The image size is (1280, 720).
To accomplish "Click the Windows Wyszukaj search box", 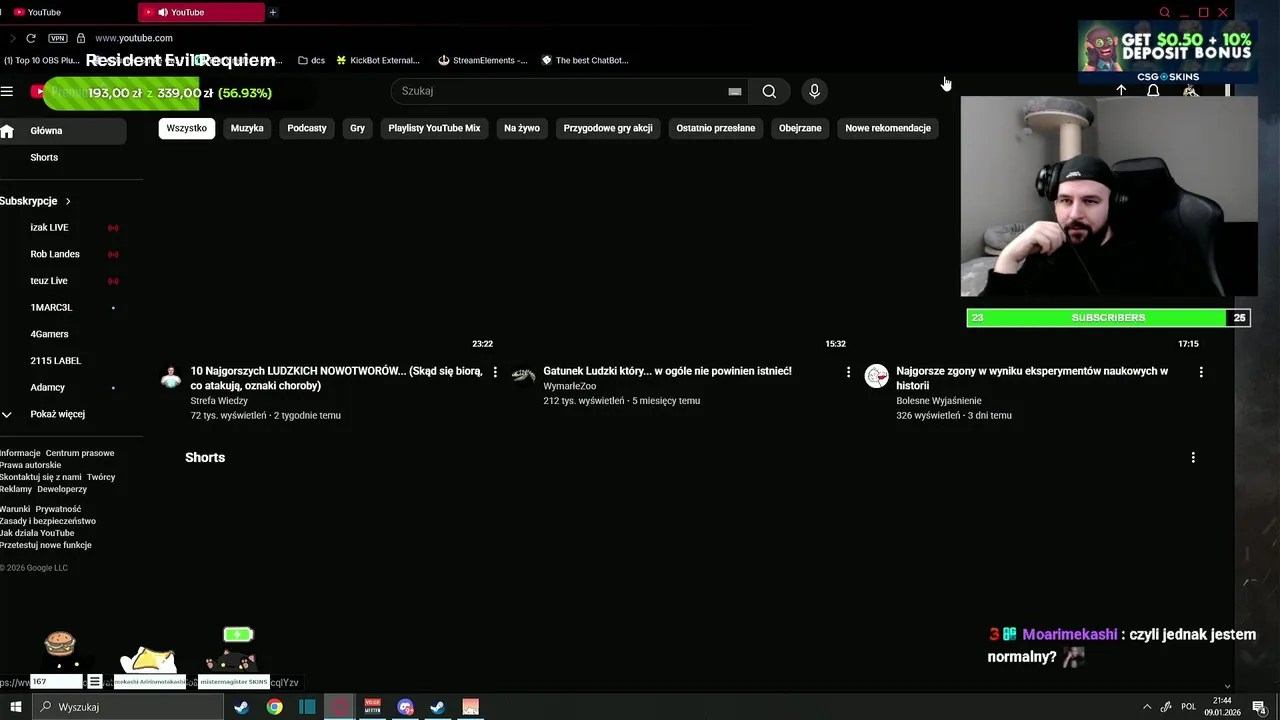I will coord(128,707).
